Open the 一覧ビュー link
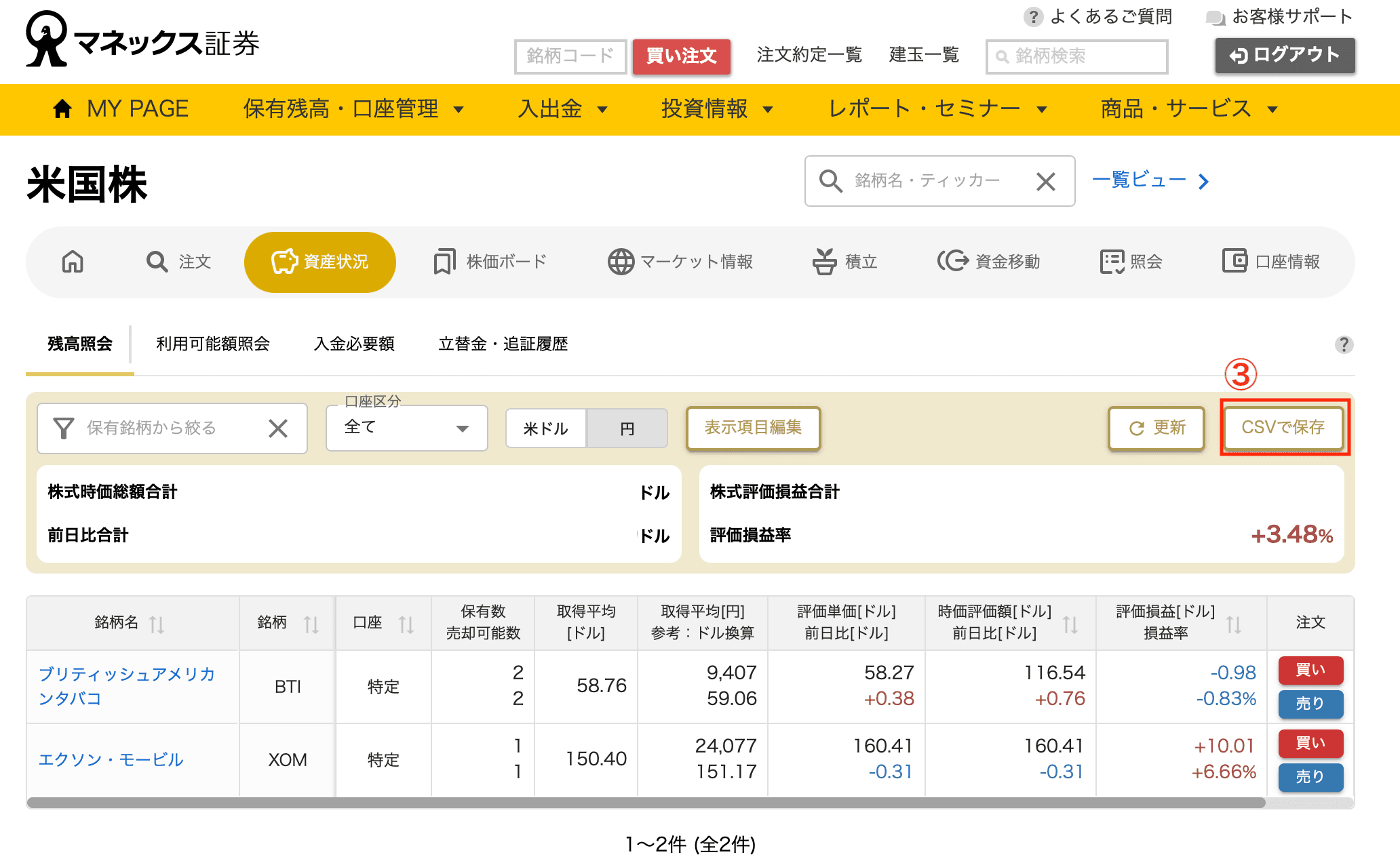 pos(1150,180)
